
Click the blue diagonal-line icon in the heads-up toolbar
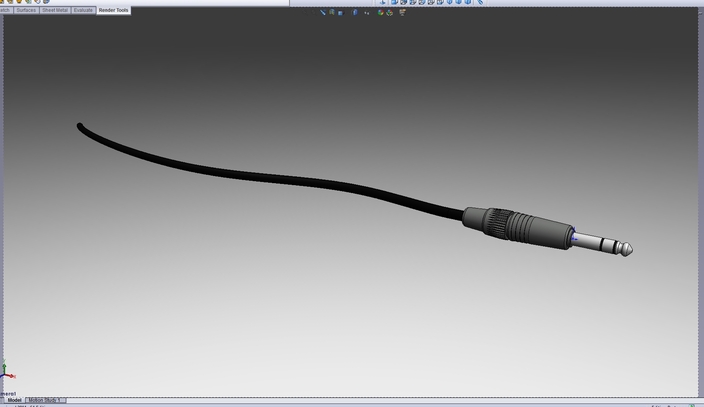322,13
